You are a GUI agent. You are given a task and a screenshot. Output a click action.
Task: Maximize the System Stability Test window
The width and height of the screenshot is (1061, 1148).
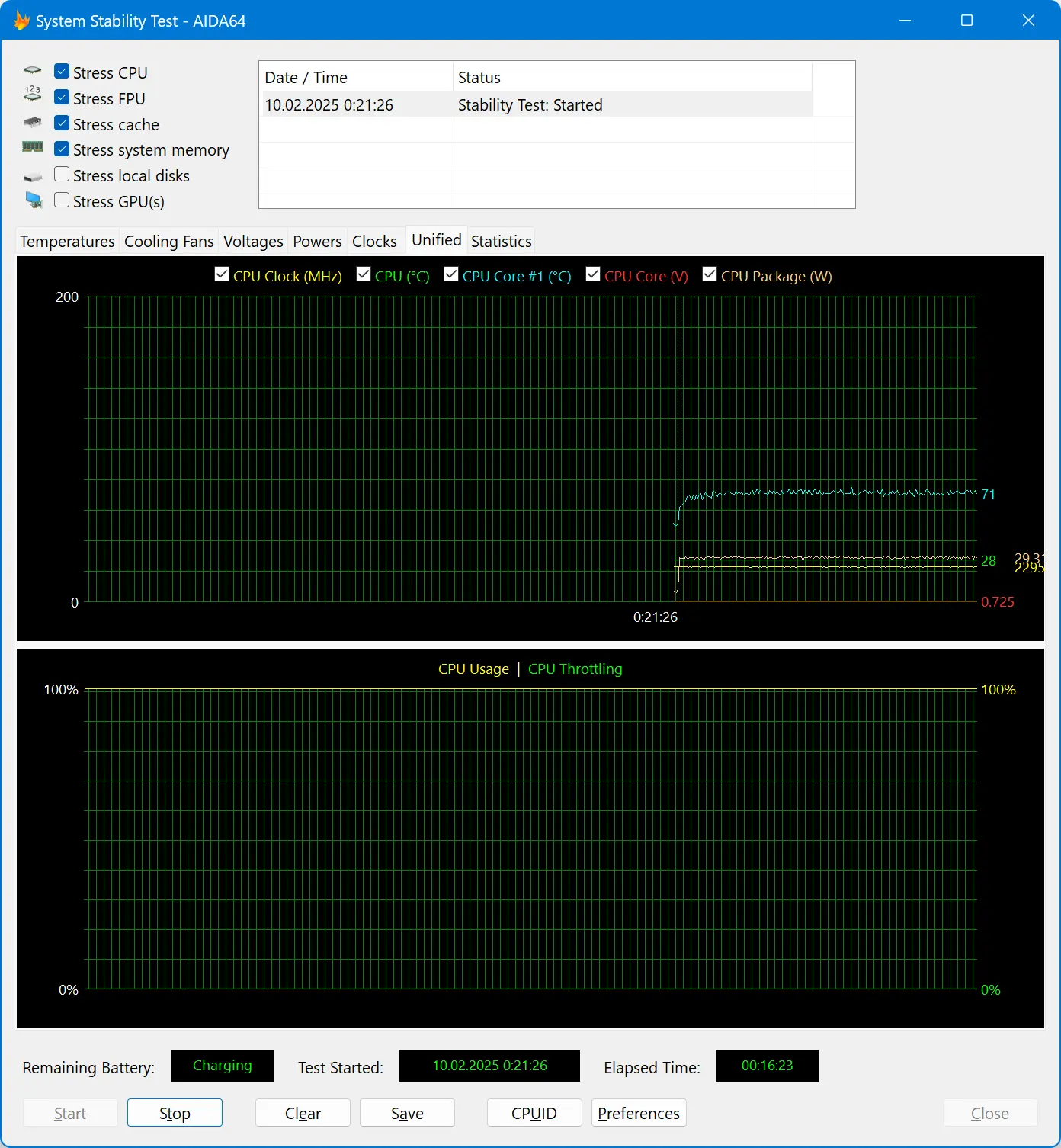[x=966, y=21]
